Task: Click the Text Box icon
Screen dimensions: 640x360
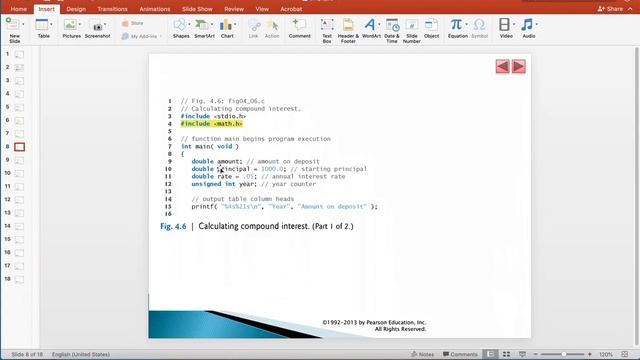Action: [x=327, y=24]
